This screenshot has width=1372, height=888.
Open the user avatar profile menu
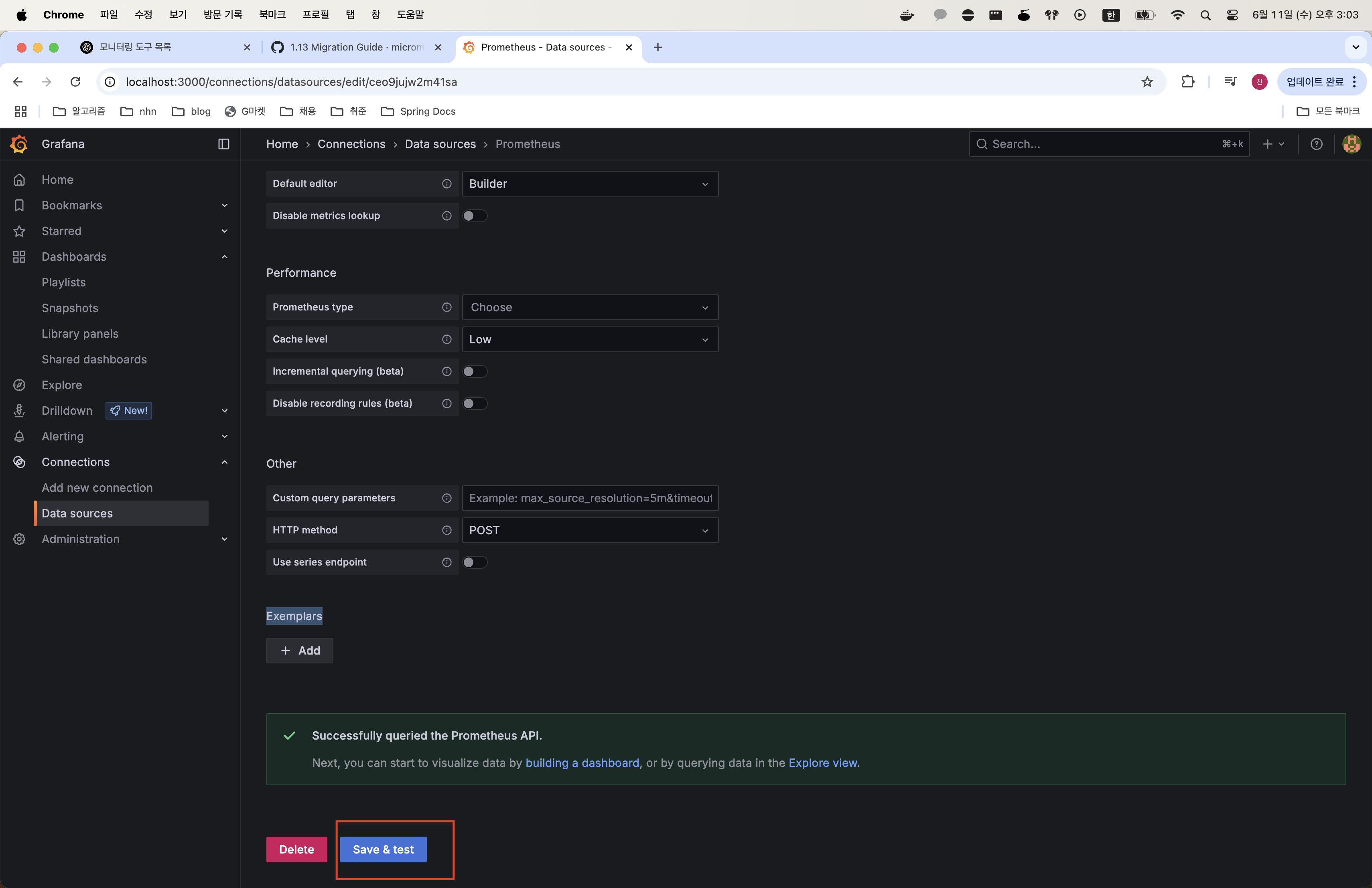click(1351, 144)
